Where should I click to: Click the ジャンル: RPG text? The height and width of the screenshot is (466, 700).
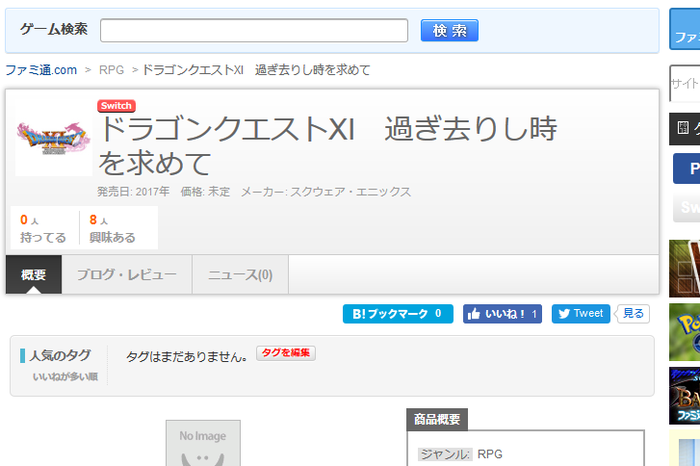461,454
